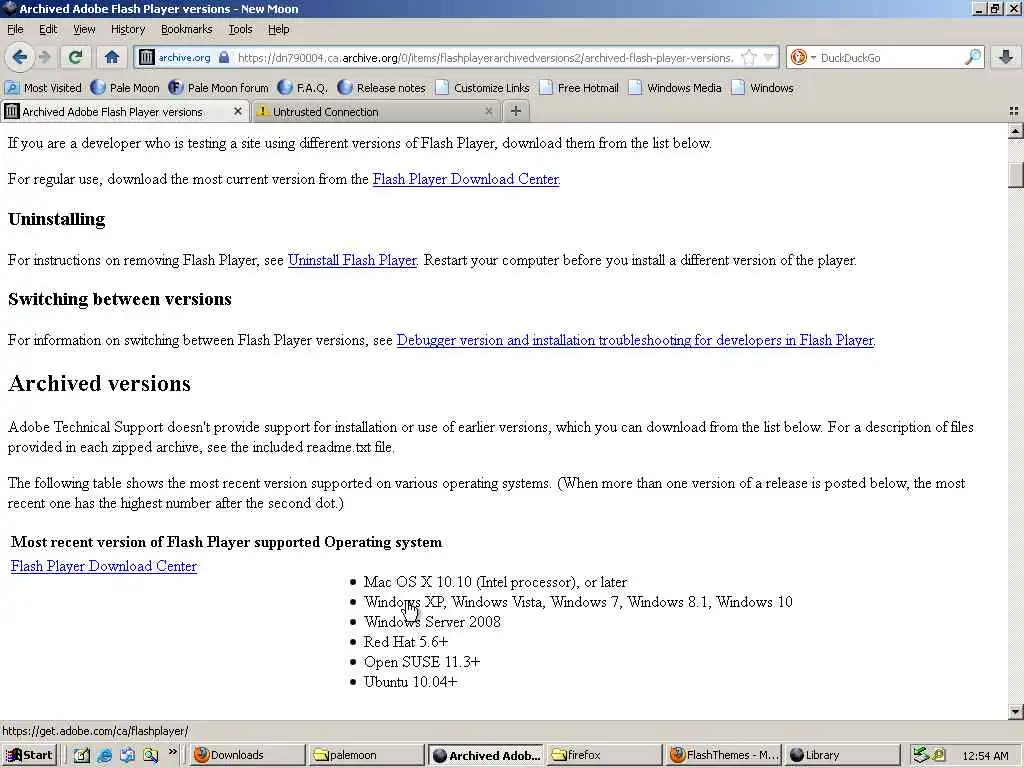The height and width of the screenshot is (768, 1024).
Task: Bookmark this page with the star
Action: (748, 57)
